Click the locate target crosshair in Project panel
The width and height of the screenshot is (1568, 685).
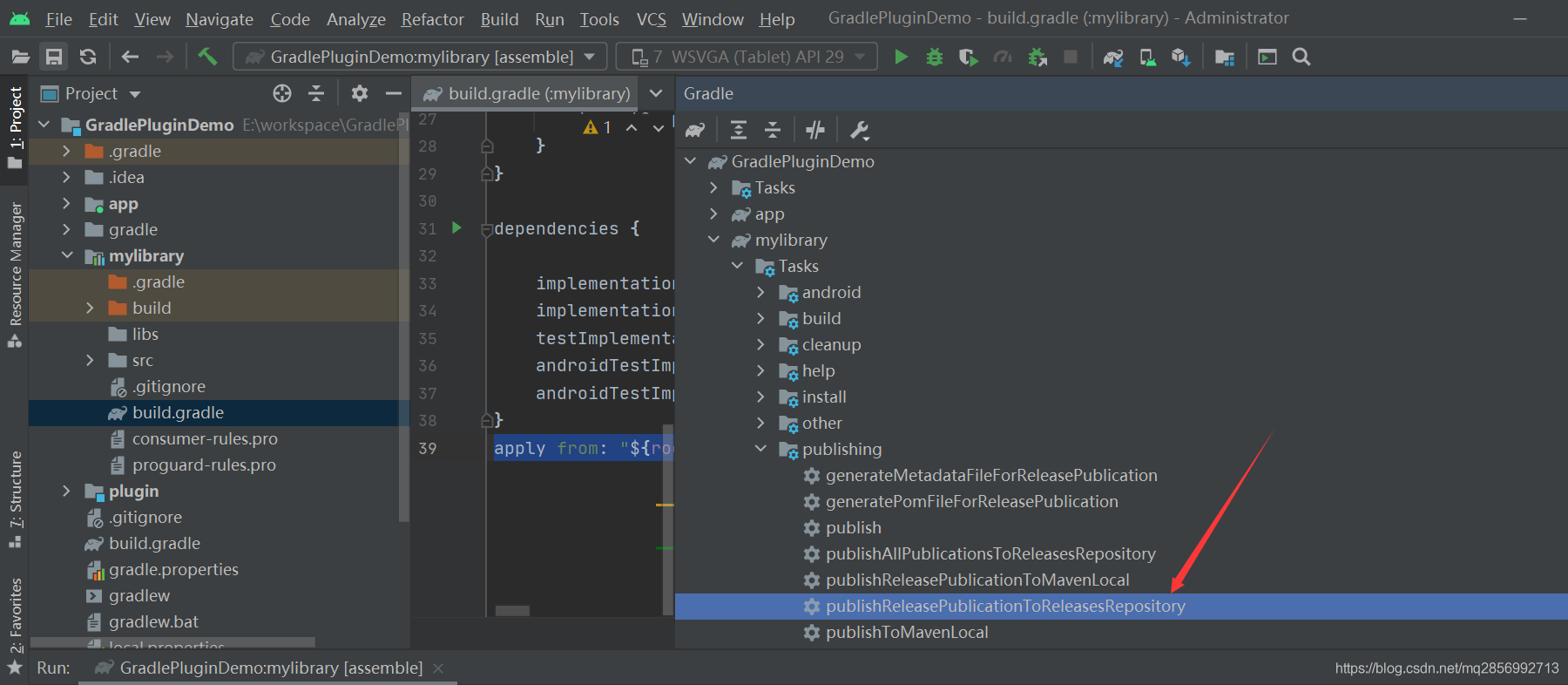[x=282, y=93]
